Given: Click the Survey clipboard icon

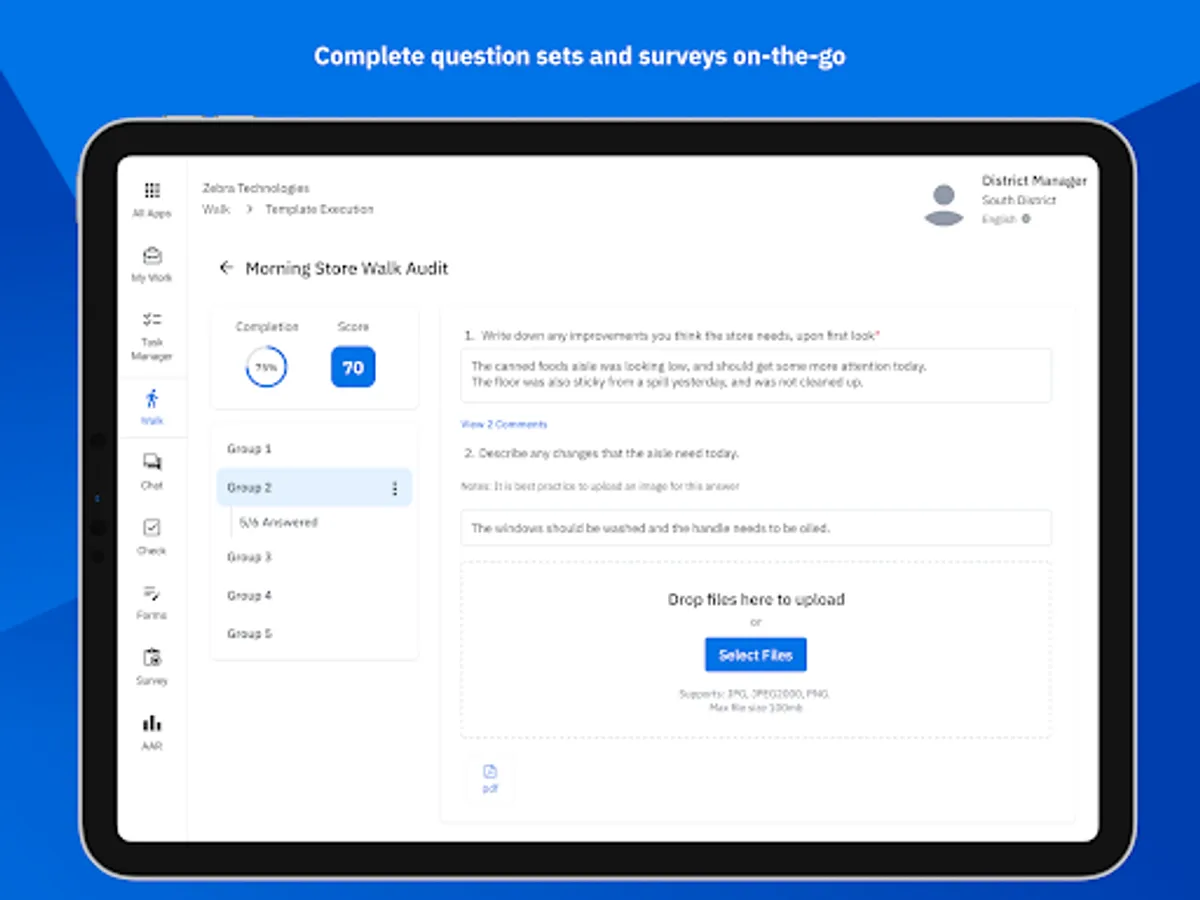Looking at the screenshot, I should [152, 660].
